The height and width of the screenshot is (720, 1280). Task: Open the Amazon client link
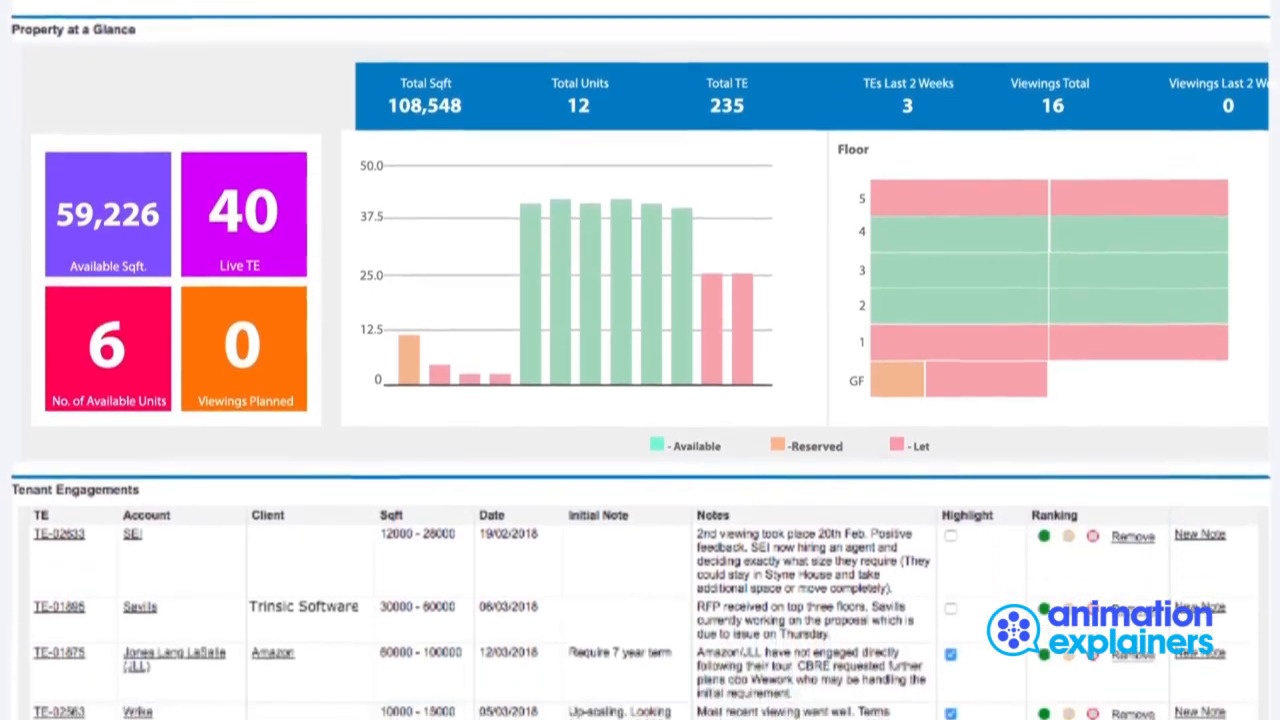pyautogui.click(x=272, y=653)
